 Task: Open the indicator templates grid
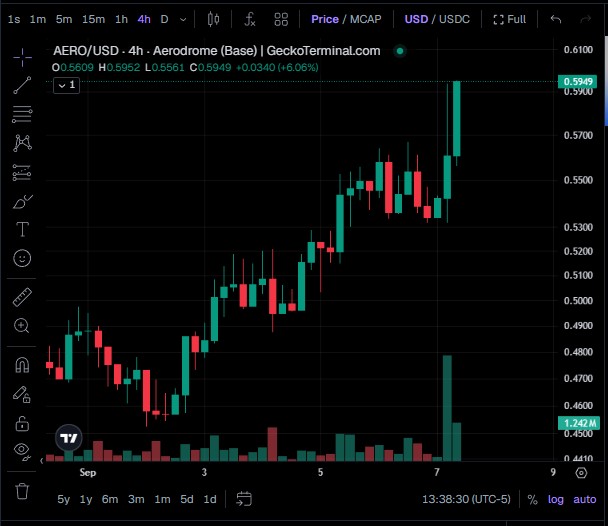[281, 19]
